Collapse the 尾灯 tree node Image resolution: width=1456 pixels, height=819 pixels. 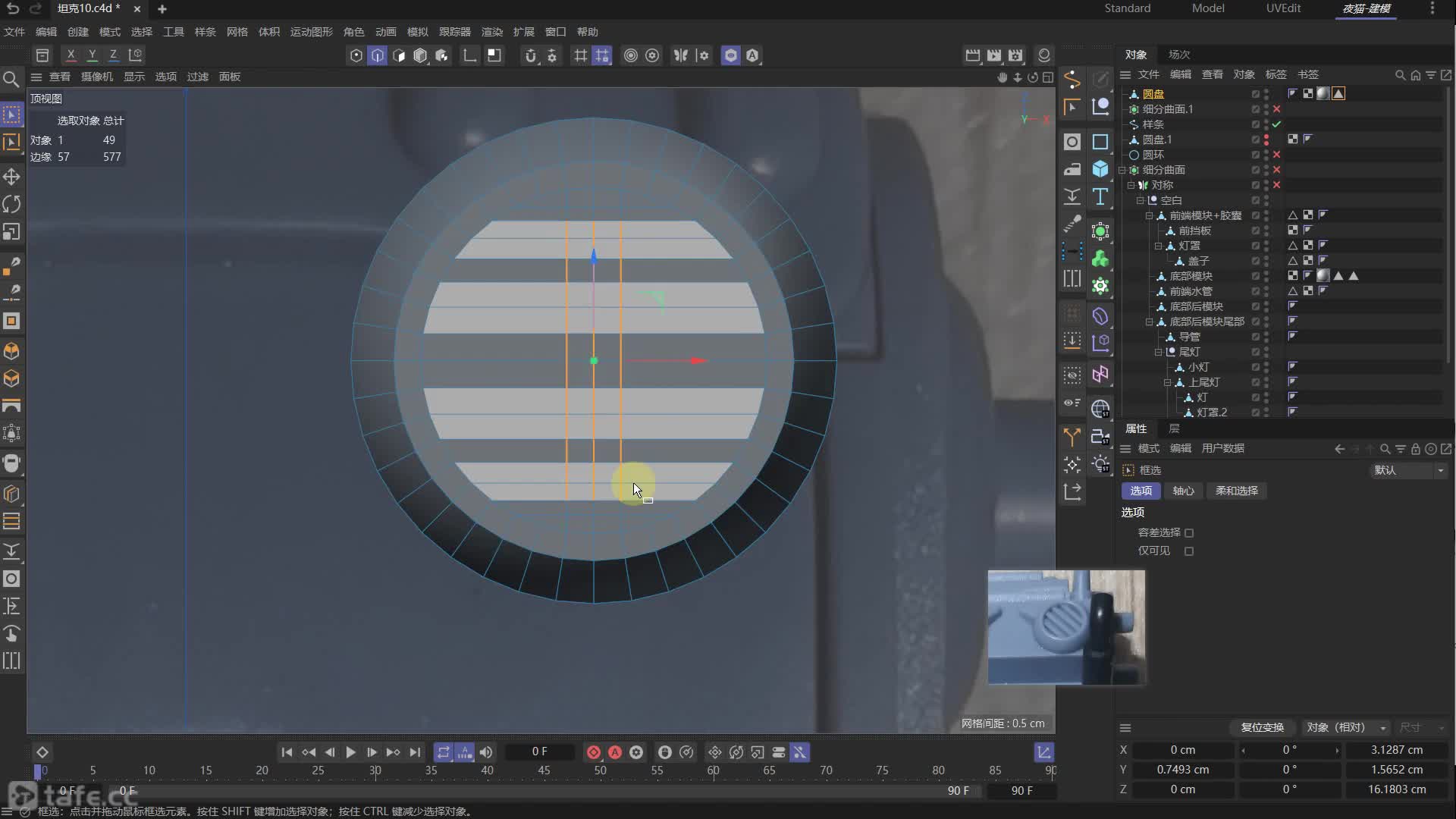(1158, 352)
